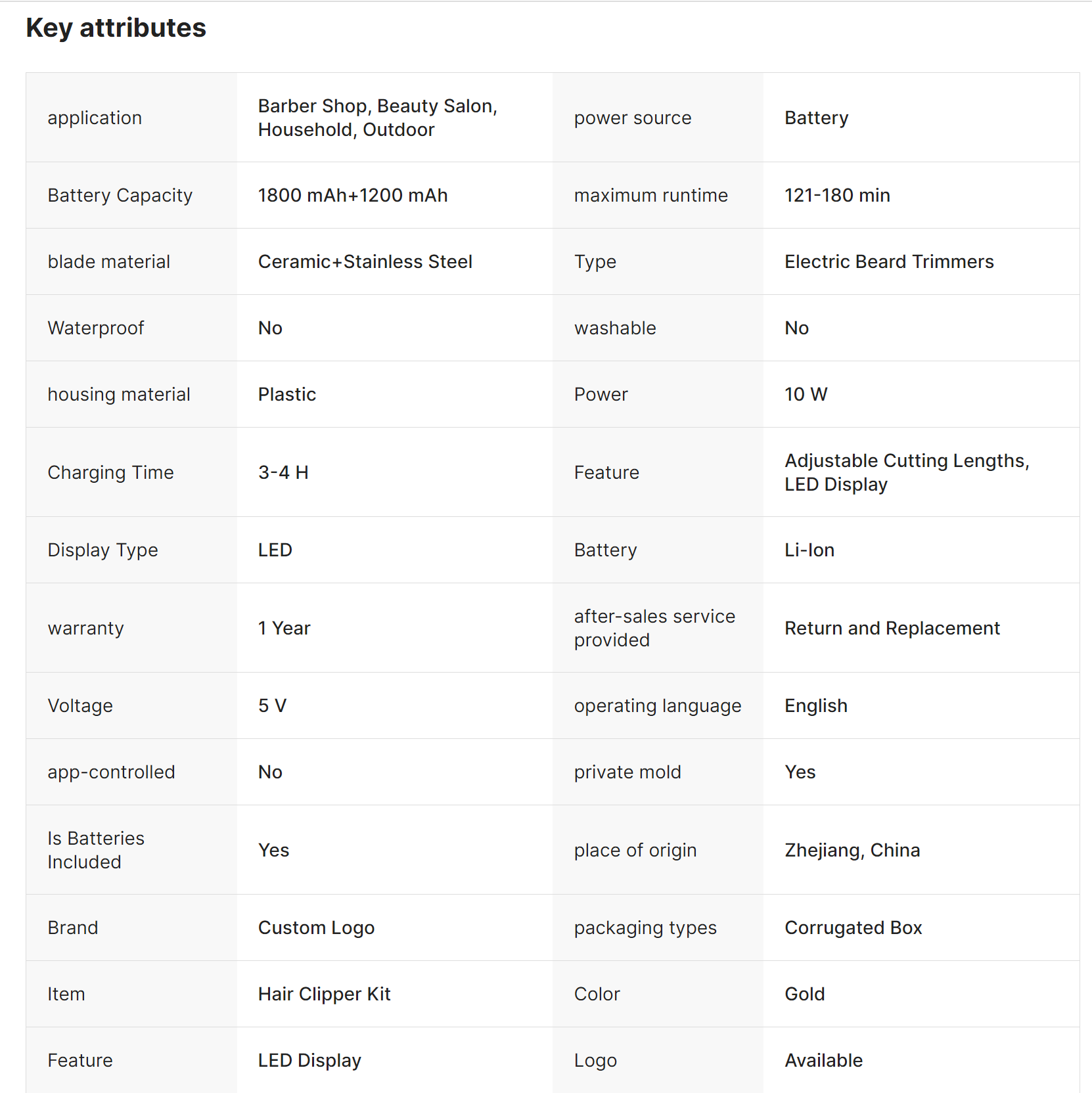Click the 121-180 min maximum runtime value

pyautogui.click(x=836, y=195)
